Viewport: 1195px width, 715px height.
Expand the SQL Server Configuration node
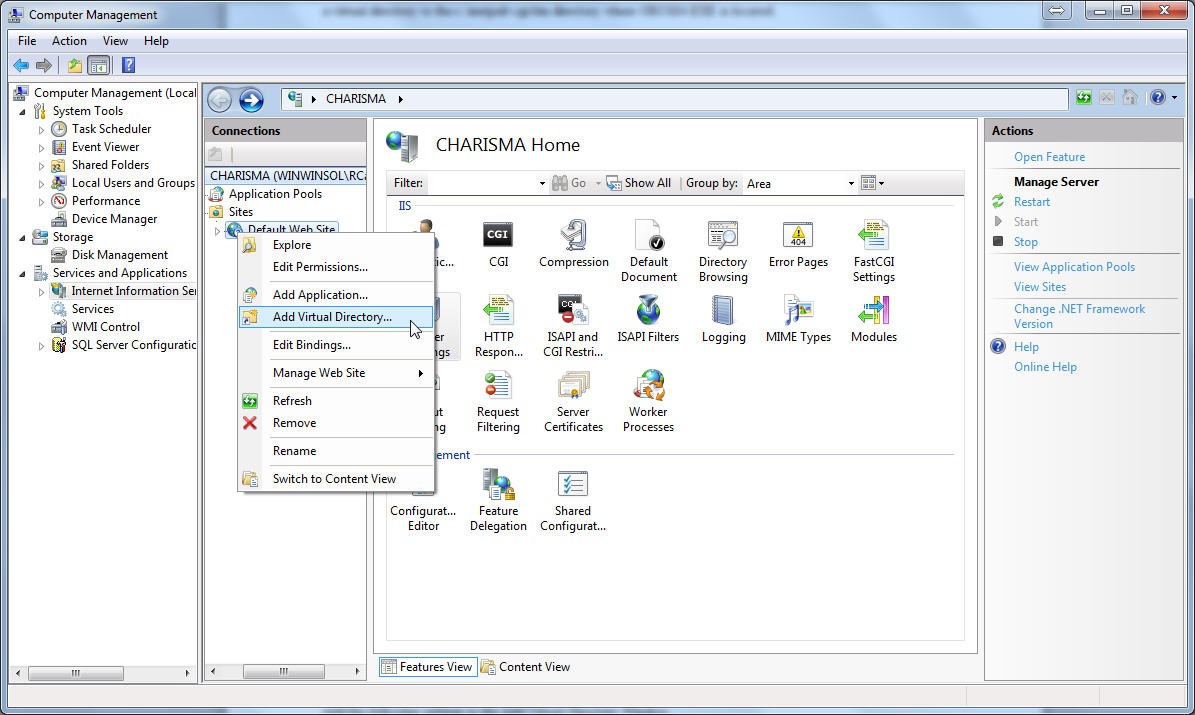41,346
